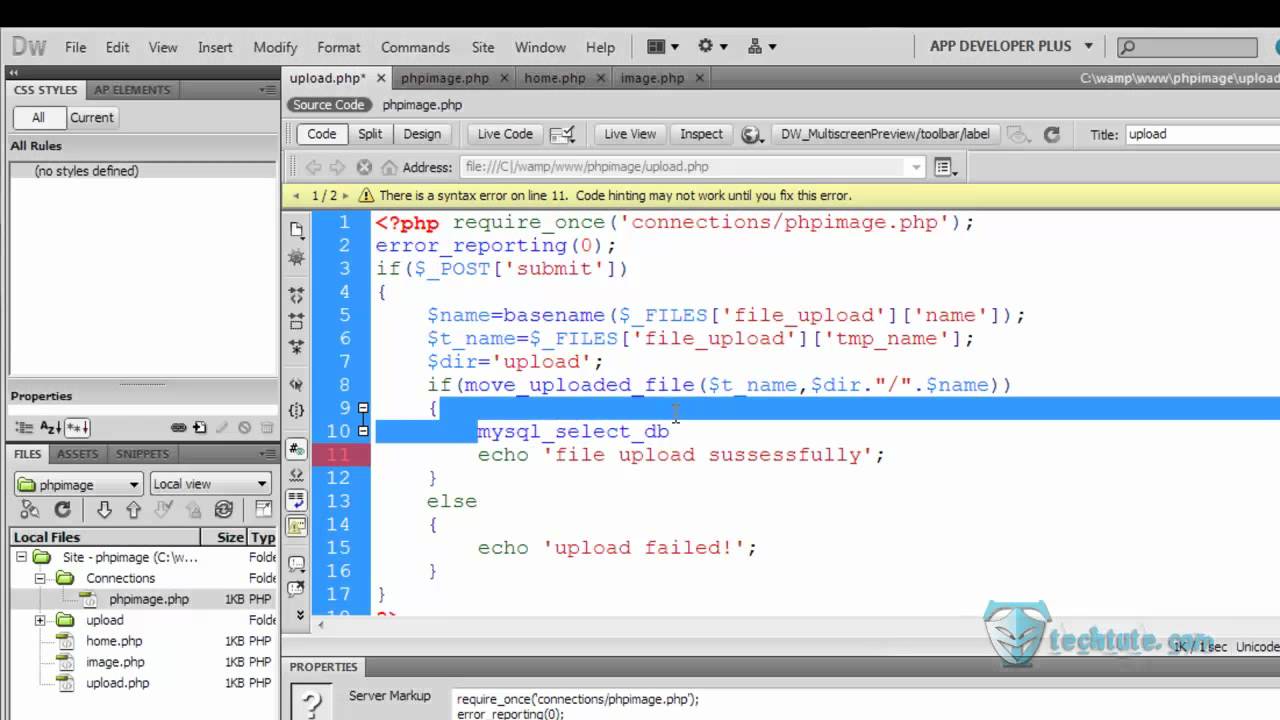This screenshot has width=1280, height=720.
Task: Switch to home.php document tab
Action: (x=555, y=78)
